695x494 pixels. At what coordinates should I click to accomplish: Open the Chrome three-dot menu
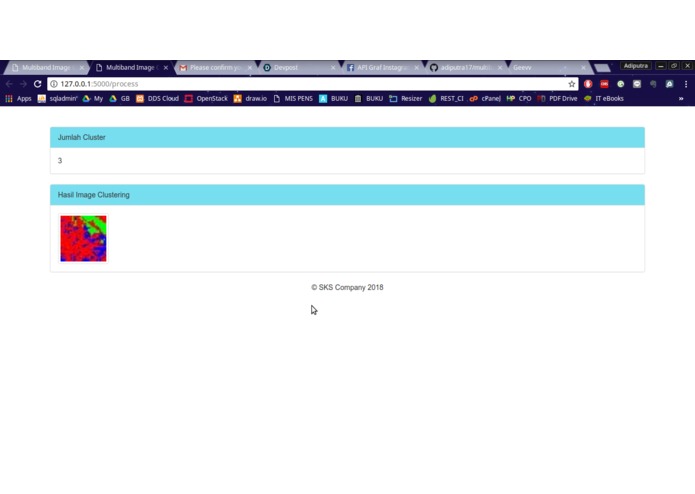(x=686, y=84)
